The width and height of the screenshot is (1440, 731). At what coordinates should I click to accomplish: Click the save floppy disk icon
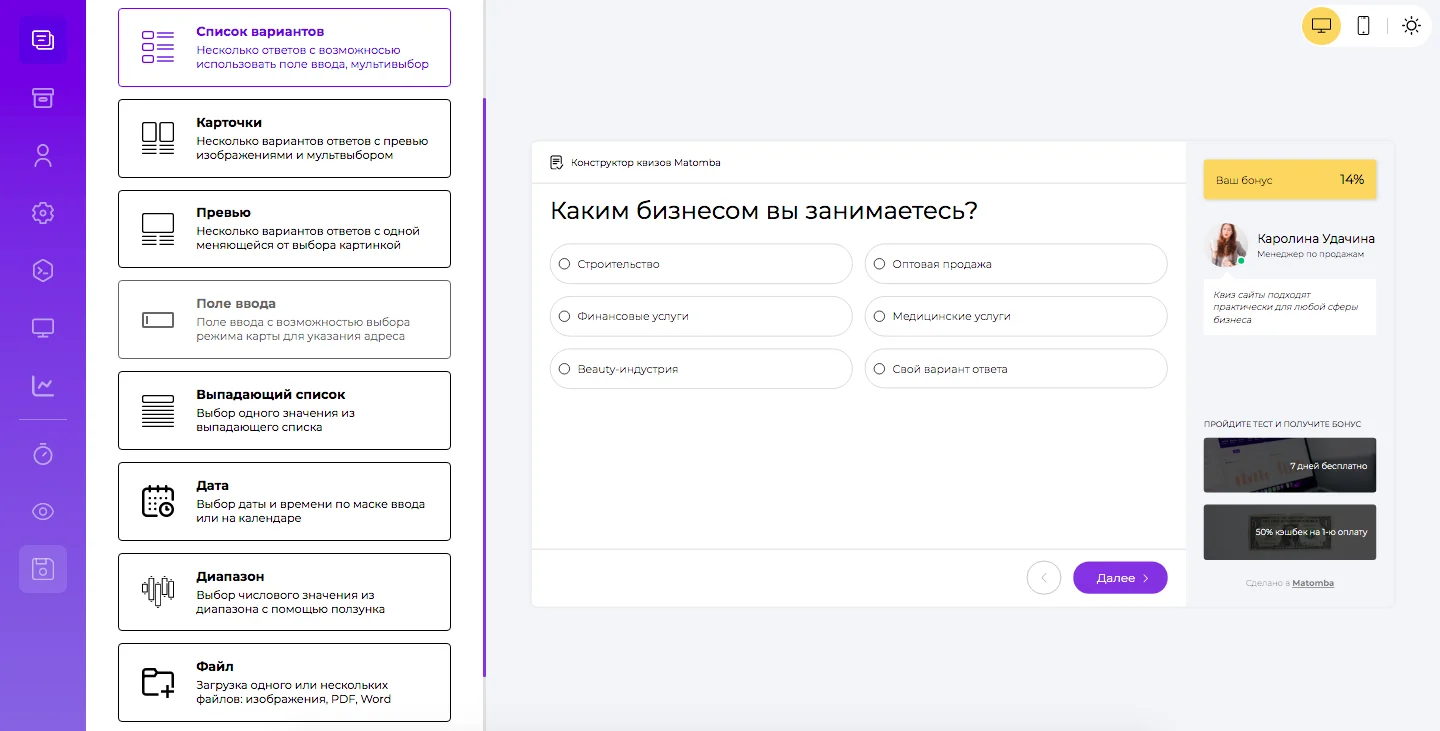pyautogui.click(x=43, y=569)
